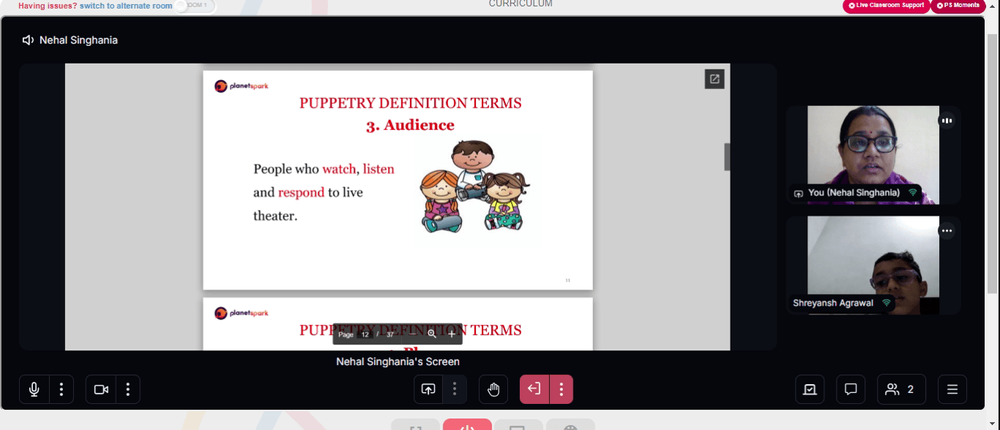Image resolution: width=1000 pixels, height=430 pixels.
Task: Click the planetspark logo on Audience slide
Action: click(x=241, y=86)
